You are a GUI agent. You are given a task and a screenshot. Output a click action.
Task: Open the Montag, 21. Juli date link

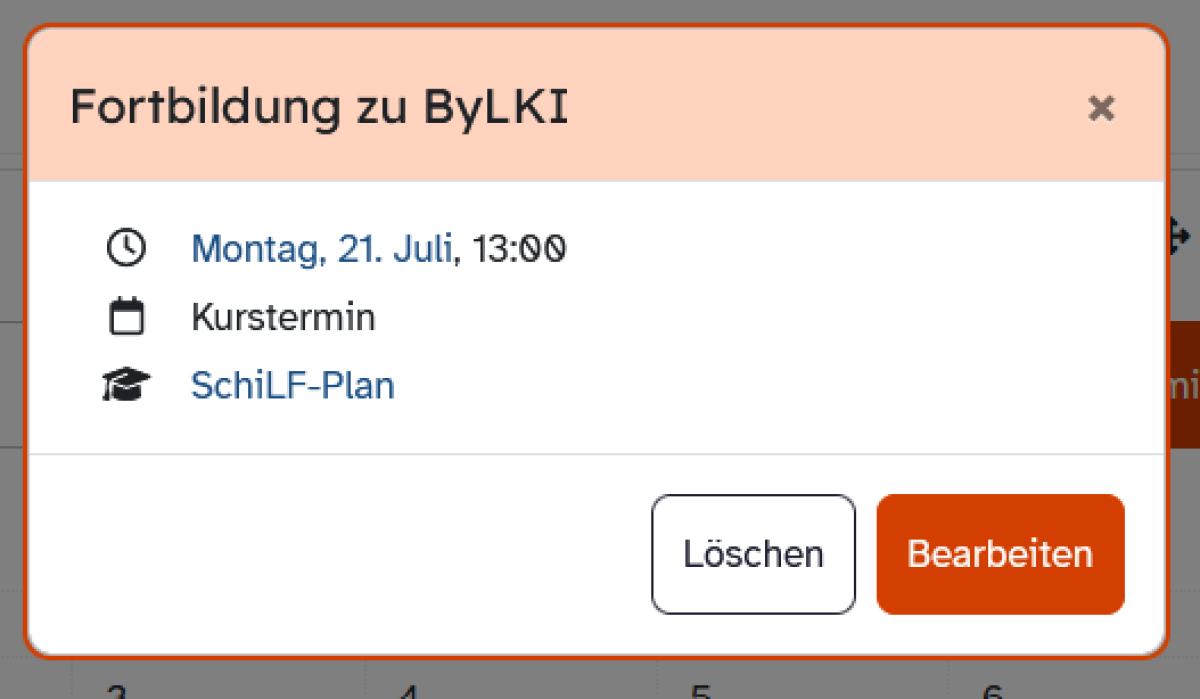(x=321, y=248)
